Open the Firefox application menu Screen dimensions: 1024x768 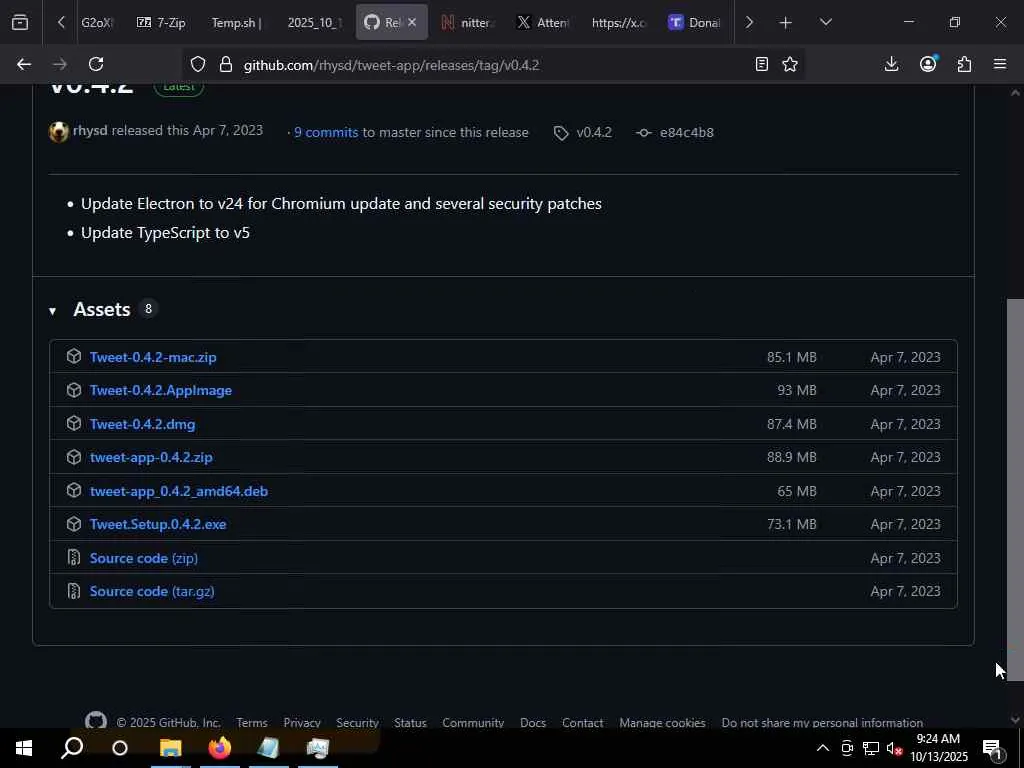pyautogui.click(x=1000, y=64)
